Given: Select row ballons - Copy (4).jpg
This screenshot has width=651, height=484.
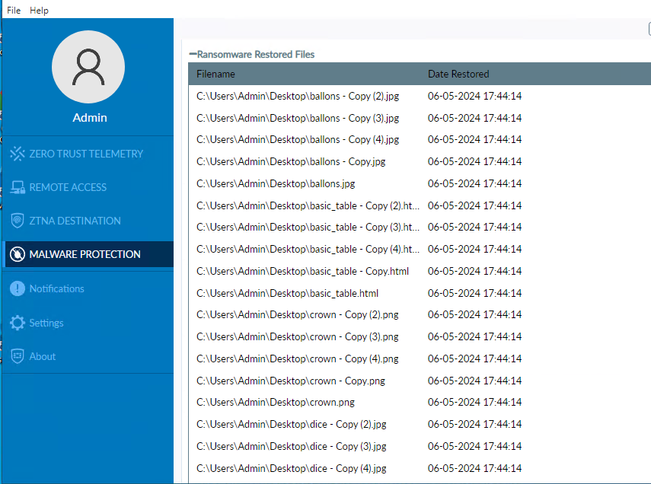Looking at the screenshot, I should pyautogui.click(x=419, y=139).
